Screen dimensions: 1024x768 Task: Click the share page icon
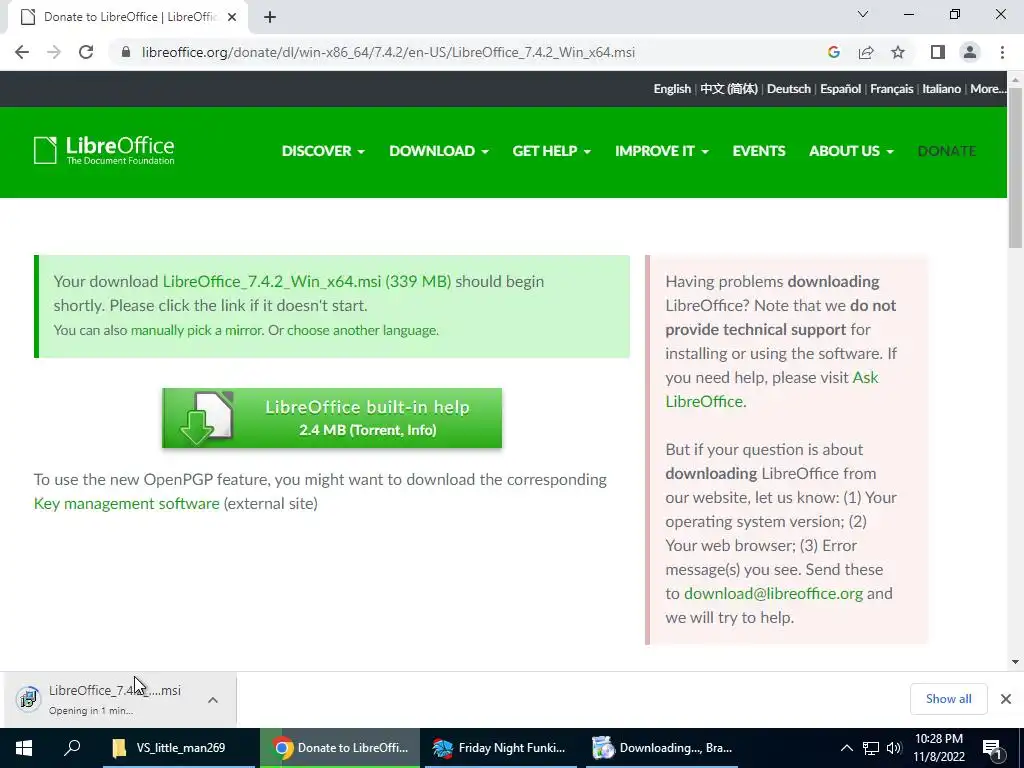pos(866,52)
